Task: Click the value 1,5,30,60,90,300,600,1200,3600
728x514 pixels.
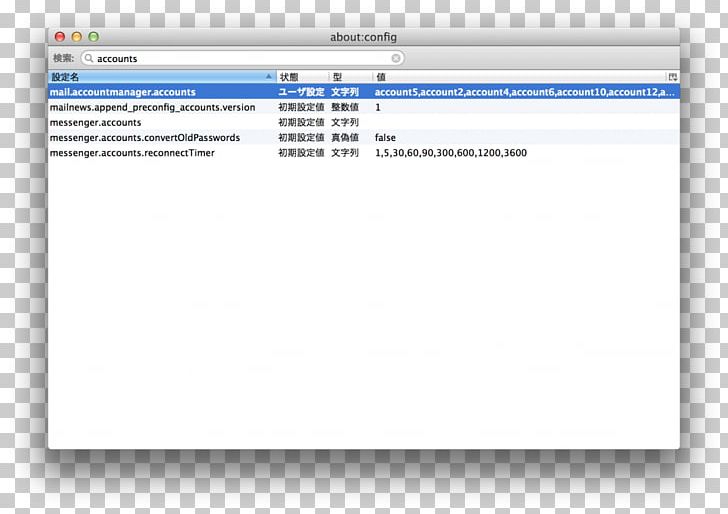Action: tap(451, 153)
